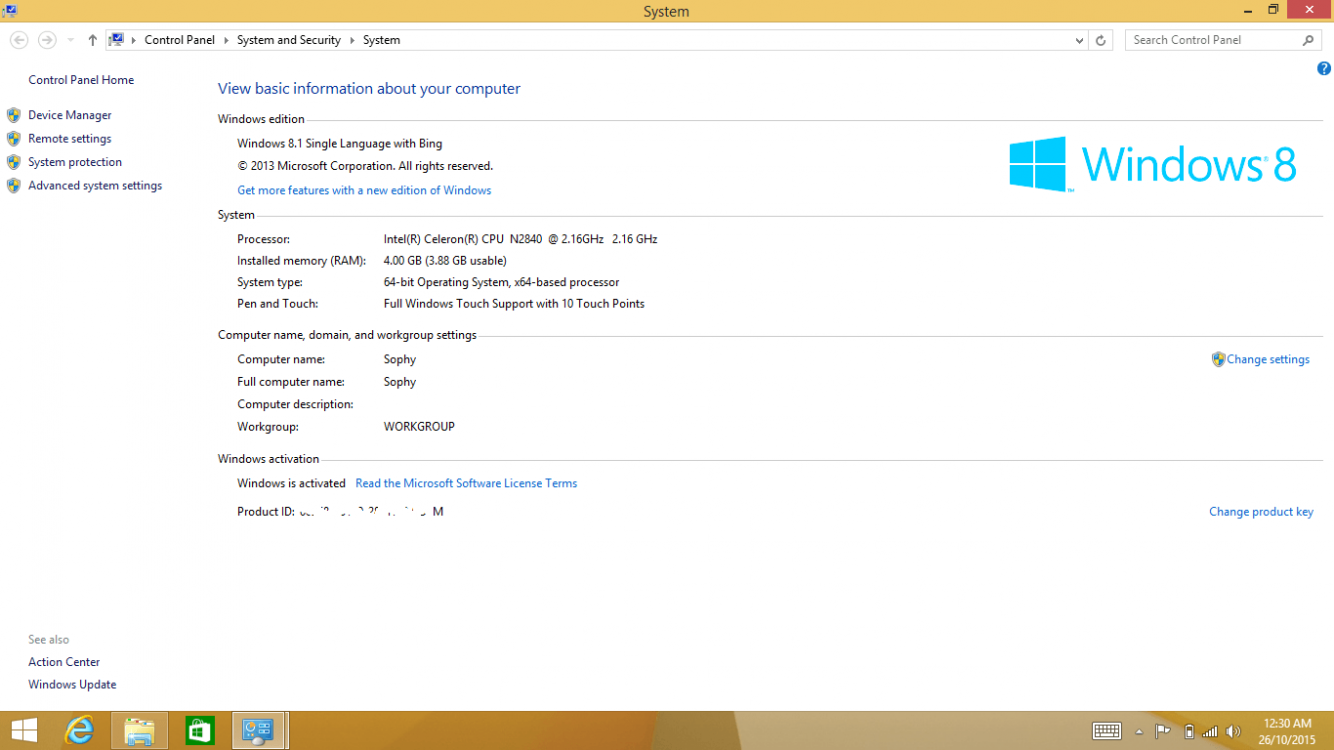Open the touch keyboard from the taskbar
1334x750 pixels.
tap(1106, 731)
